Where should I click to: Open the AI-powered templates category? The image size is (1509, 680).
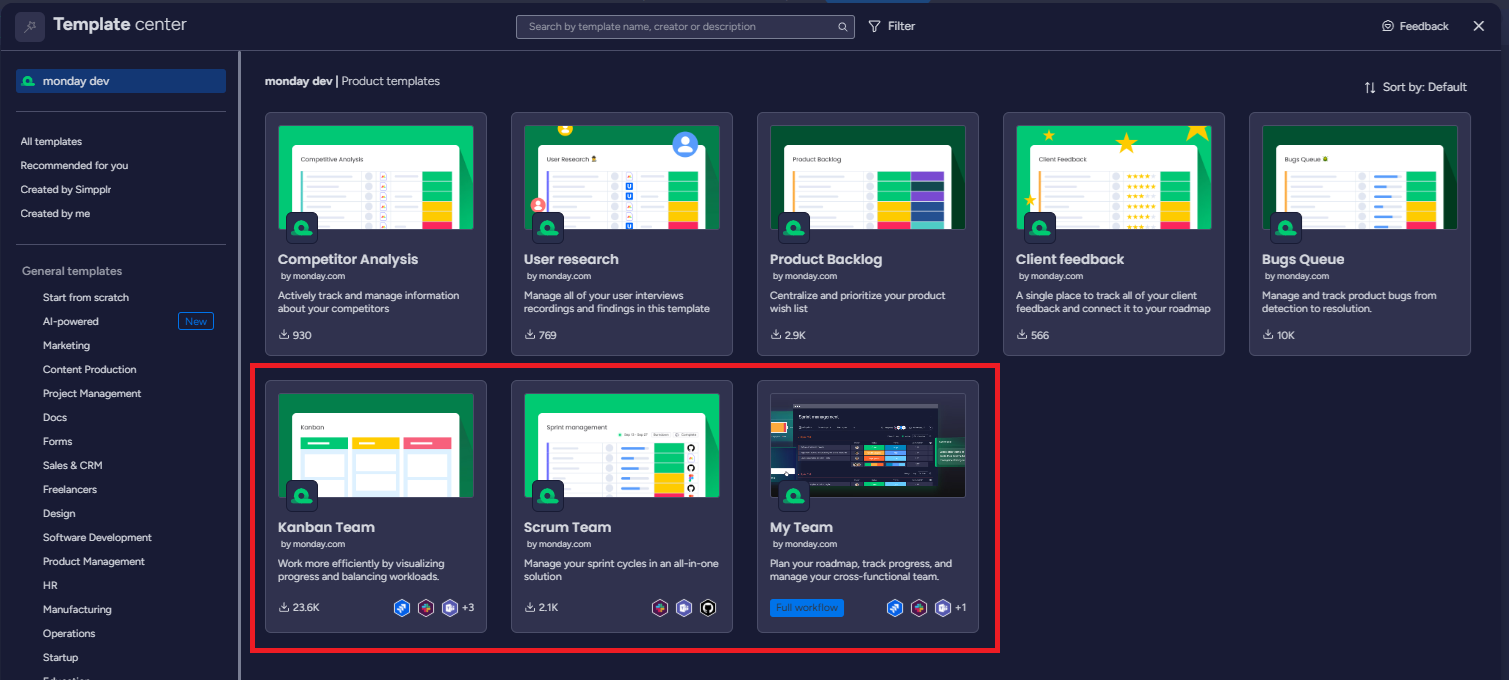pos(71,322)
